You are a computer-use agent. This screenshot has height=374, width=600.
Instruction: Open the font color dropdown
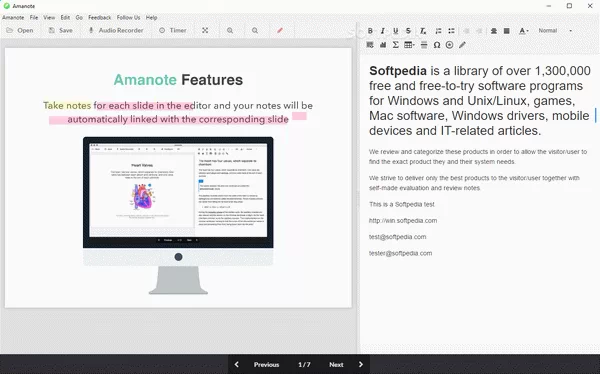click(x=523, y=31)
